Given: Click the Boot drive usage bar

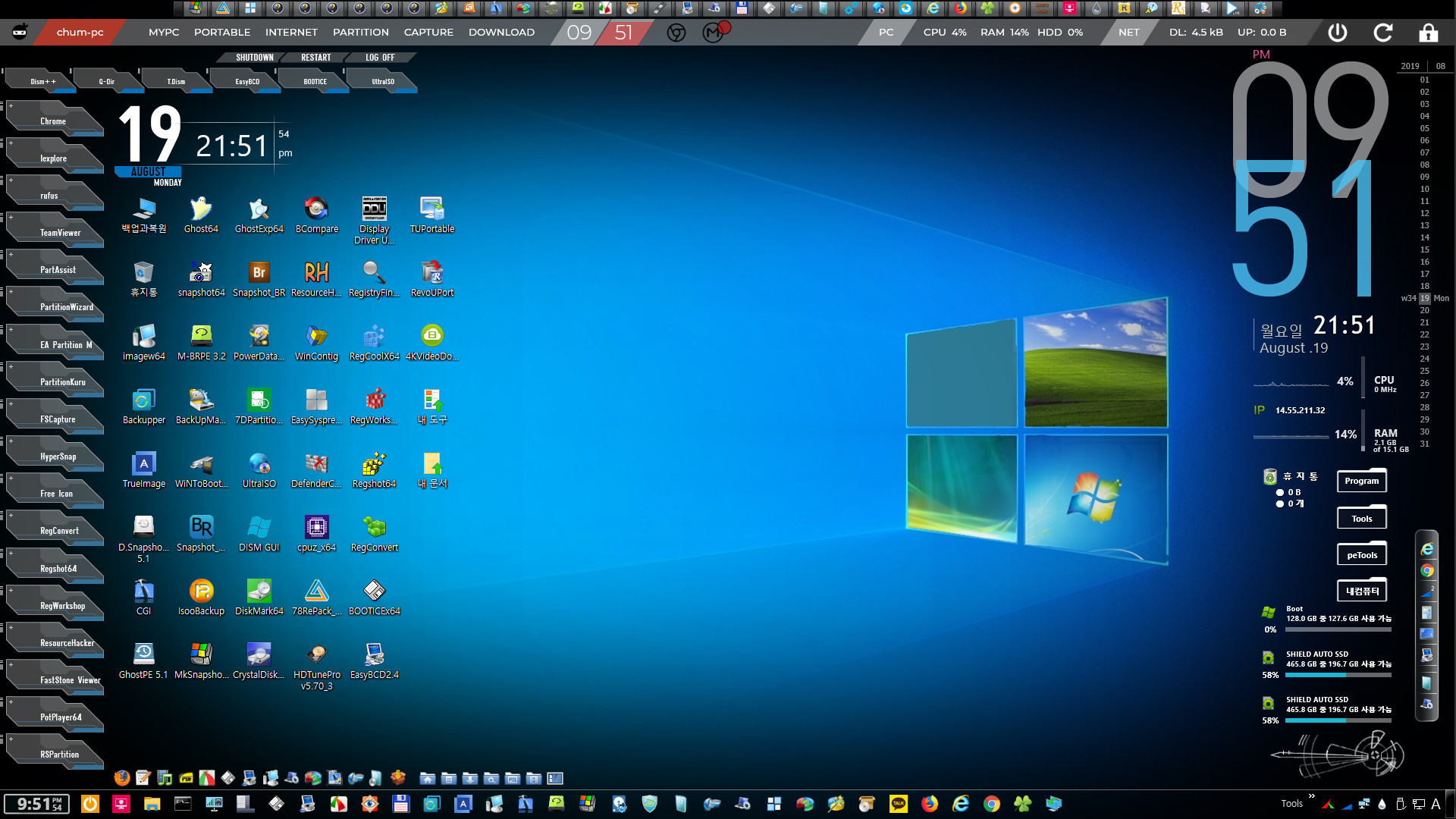Looking at the screenshot, I should [1338, 629].
